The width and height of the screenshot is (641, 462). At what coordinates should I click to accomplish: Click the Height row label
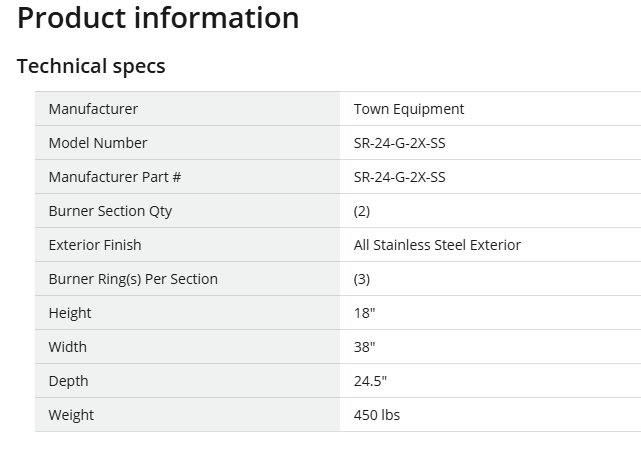pyautogui.click(x=70, y=313)
